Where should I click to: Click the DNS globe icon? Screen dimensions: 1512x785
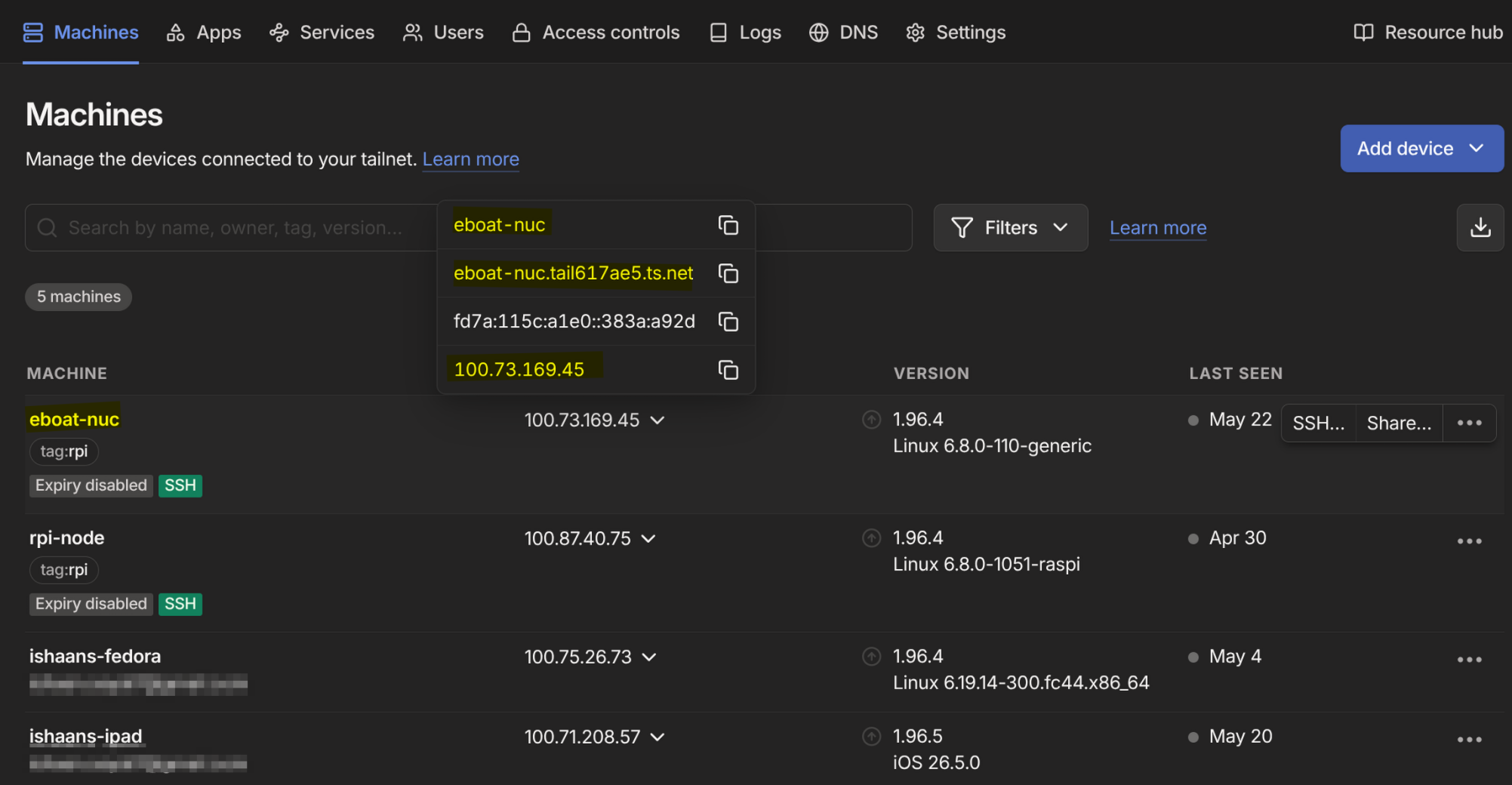click(818, 32)
